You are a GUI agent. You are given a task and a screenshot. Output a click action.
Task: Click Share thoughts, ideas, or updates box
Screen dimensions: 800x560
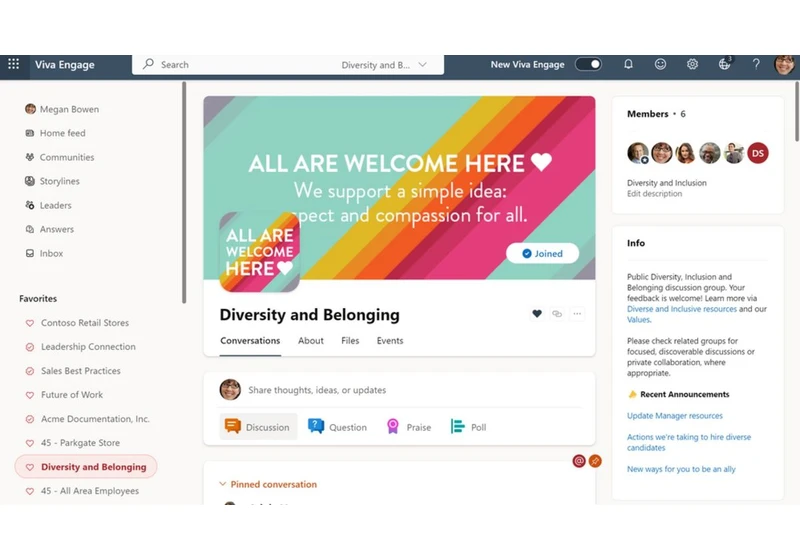[x=317, y=390]
